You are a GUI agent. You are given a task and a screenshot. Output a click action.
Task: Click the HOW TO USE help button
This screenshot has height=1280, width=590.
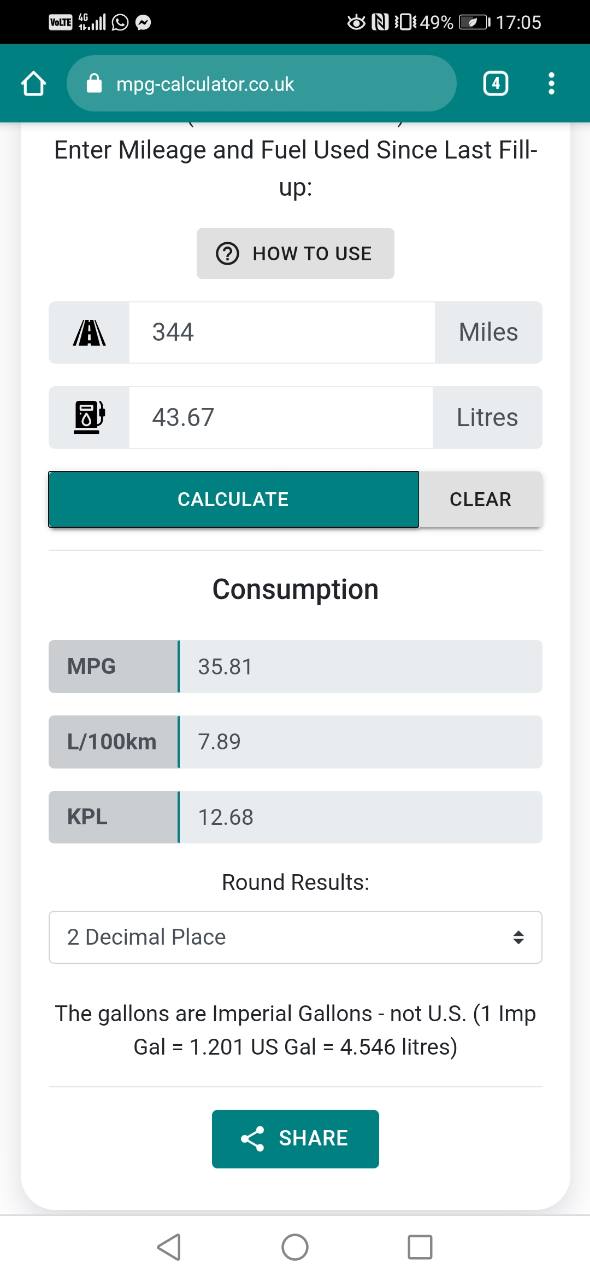295,253
